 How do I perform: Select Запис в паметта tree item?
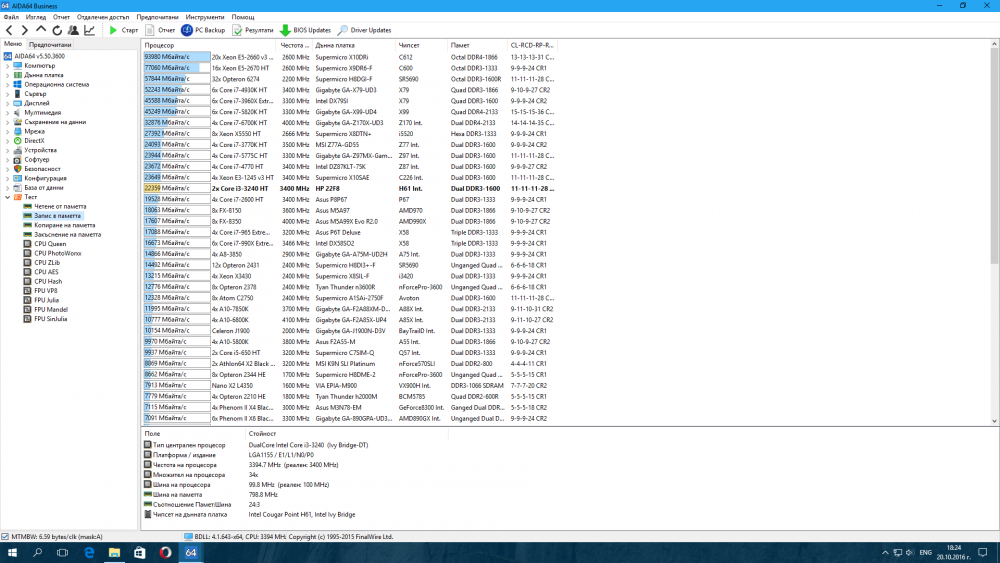point(57,216)
